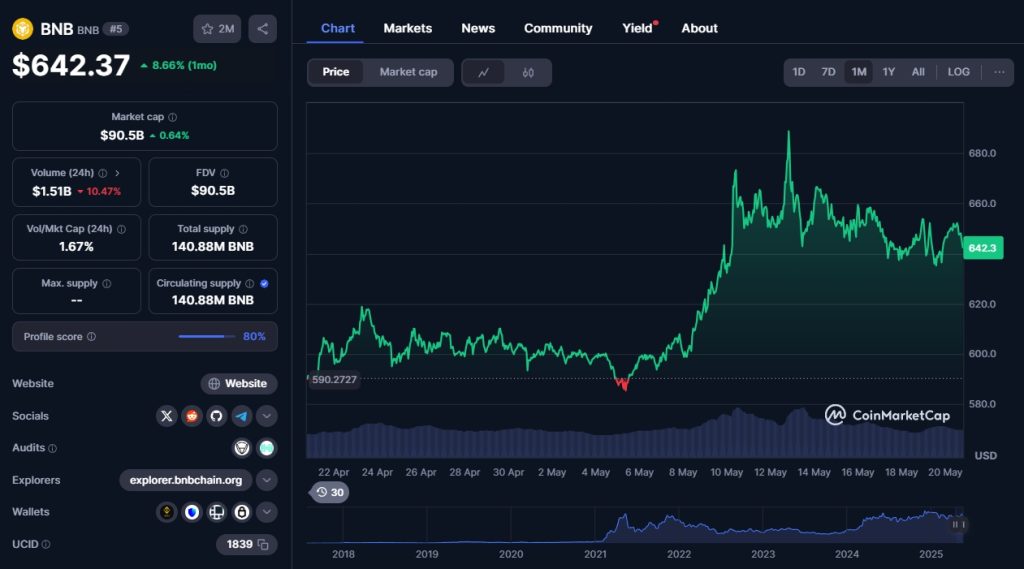1024x569 pixels.
Task: Visit the BNB Website button
Action: 238,383
